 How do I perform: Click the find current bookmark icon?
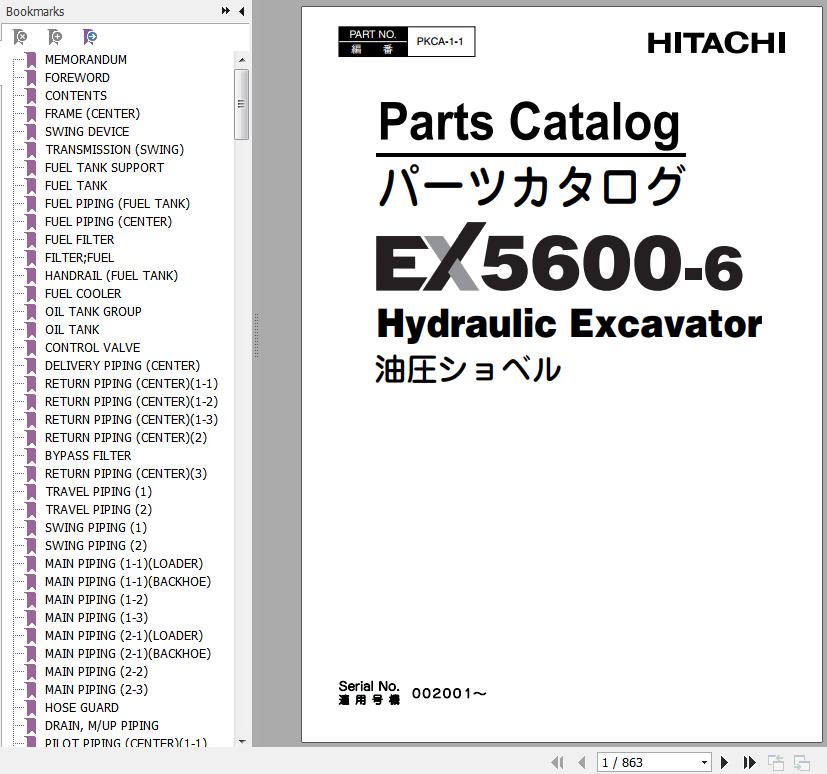[90, 37]
